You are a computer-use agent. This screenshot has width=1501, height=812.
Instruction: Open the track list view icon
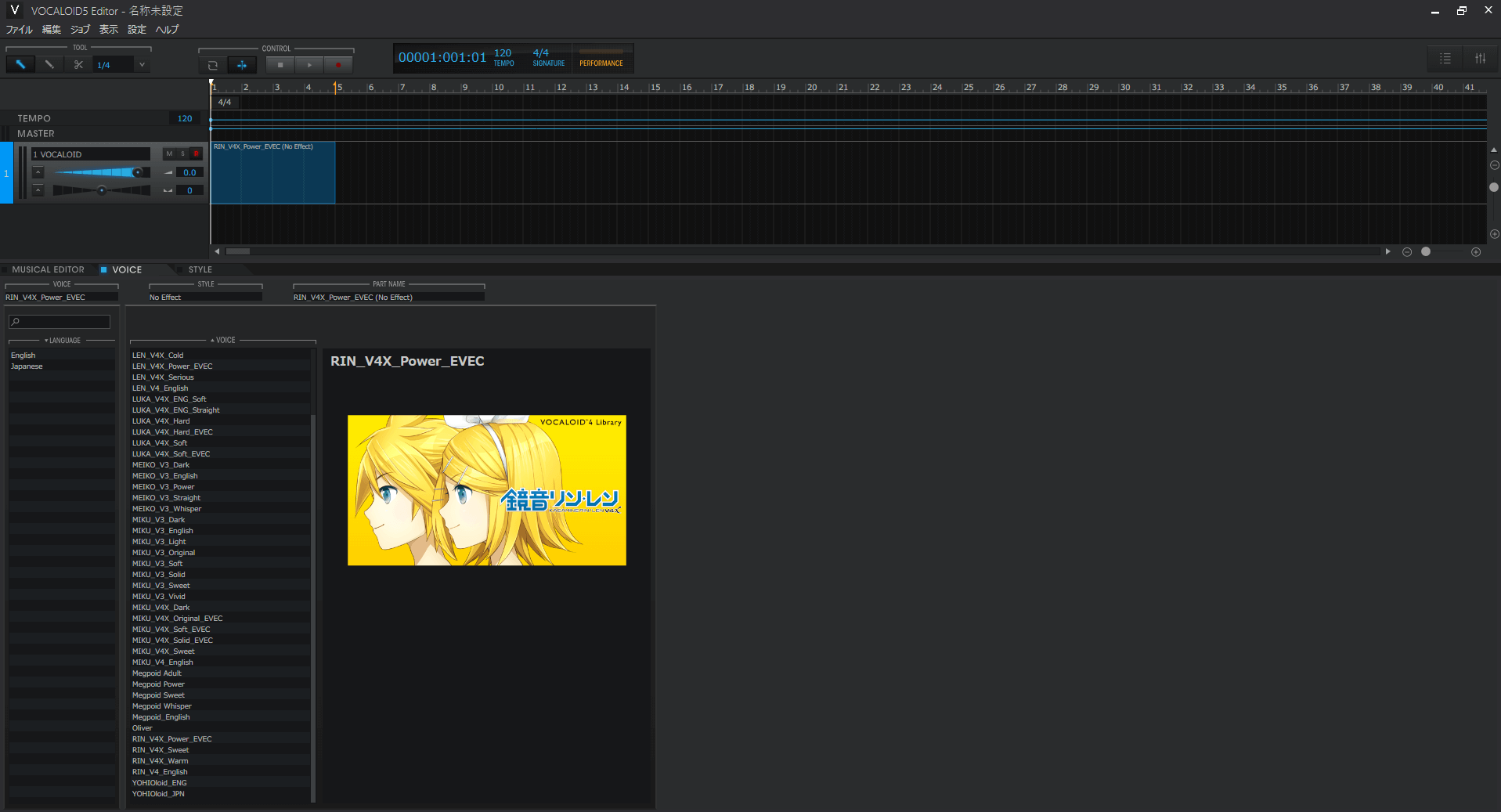pos(1445,58)
